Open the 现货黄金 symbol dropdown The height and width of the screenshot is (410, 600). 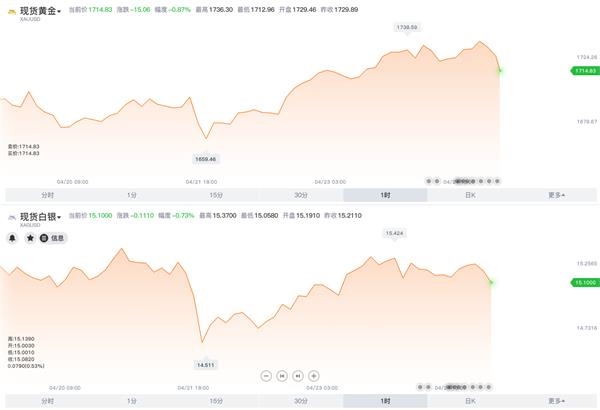pos(40,11)
